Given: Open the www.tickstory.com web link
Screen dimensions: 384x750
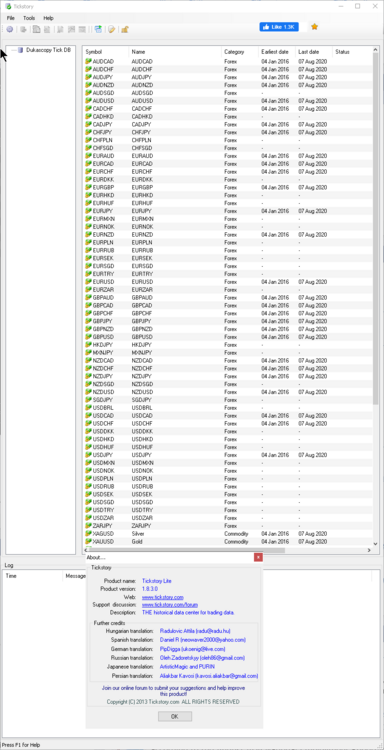Looking at the screenshot, I should point(163,597).
